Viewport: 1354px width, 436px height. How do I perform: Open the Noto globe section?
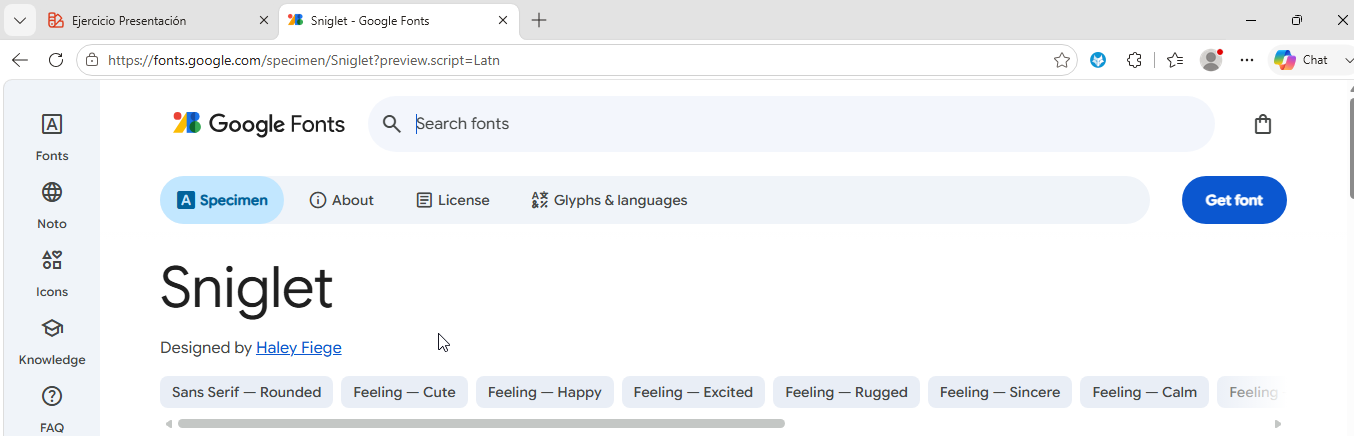coord(52,205)
